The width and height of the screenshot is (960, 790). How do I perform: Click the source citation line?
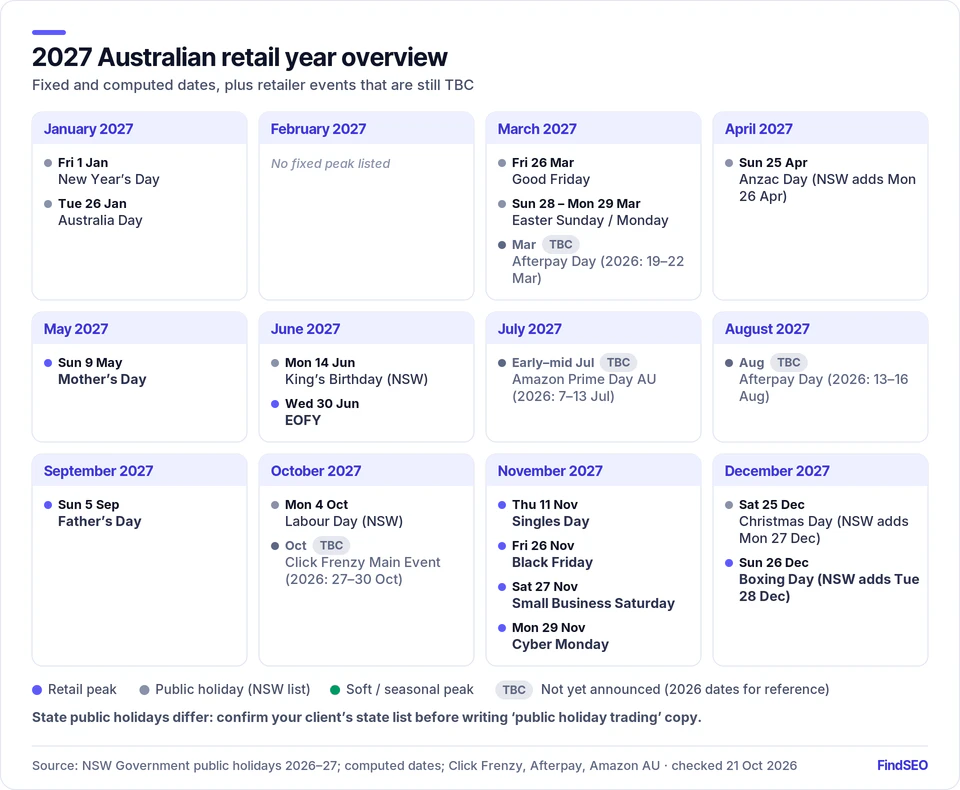coord(414,766)
